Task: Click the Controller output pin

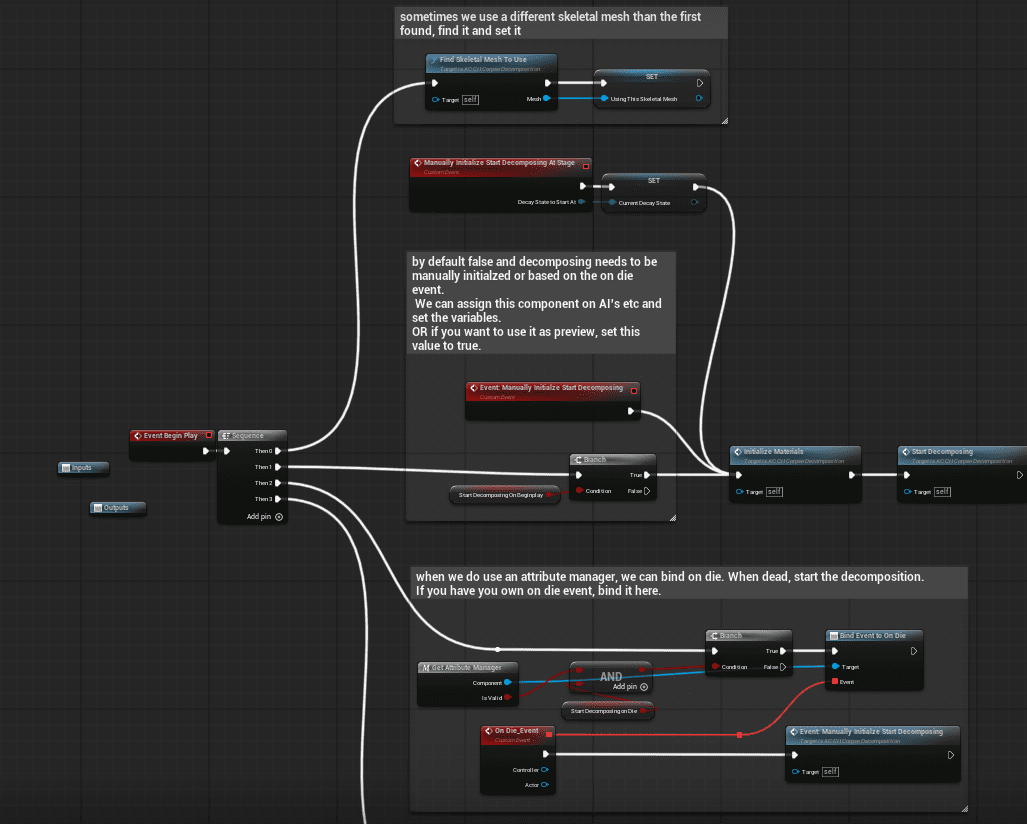Action: tap(544, 770)
